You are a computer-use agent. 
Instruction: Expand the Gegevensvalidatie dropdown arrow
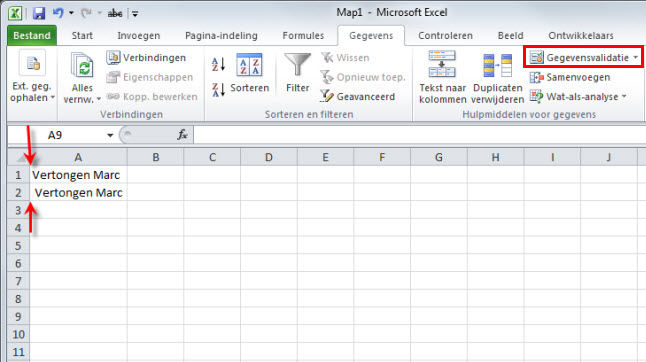click(636, 58)
